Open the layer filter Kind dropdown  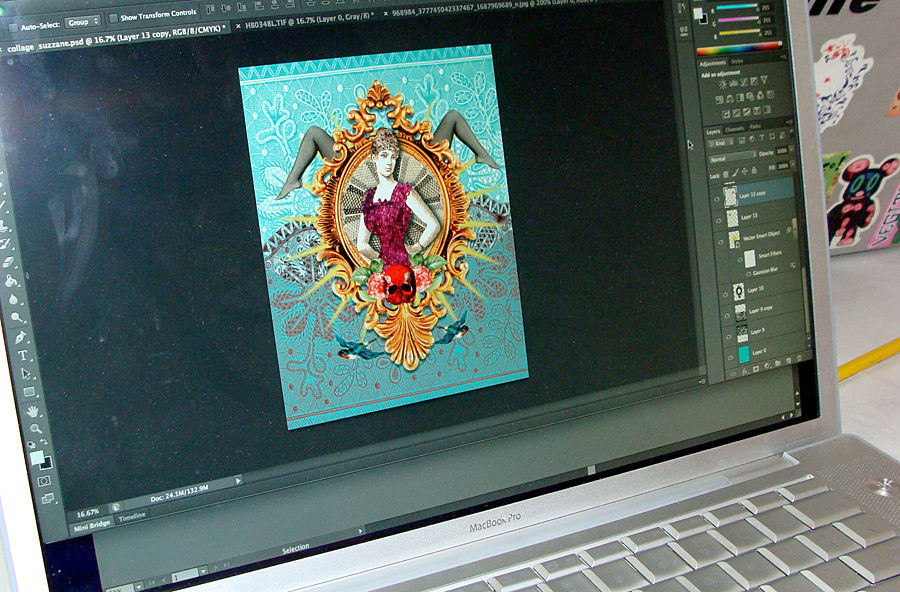pos(721,143)
